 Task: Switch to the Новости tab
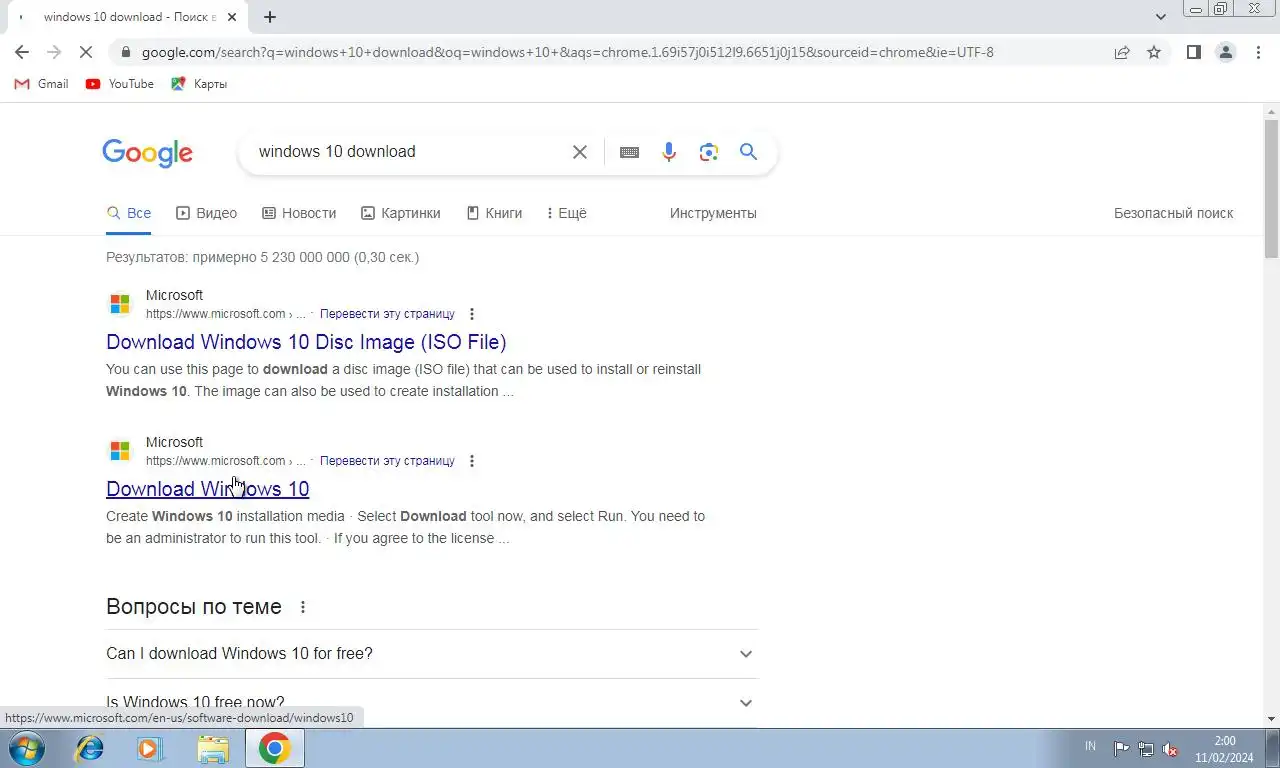pyautogui.click(x=299, y=213)
